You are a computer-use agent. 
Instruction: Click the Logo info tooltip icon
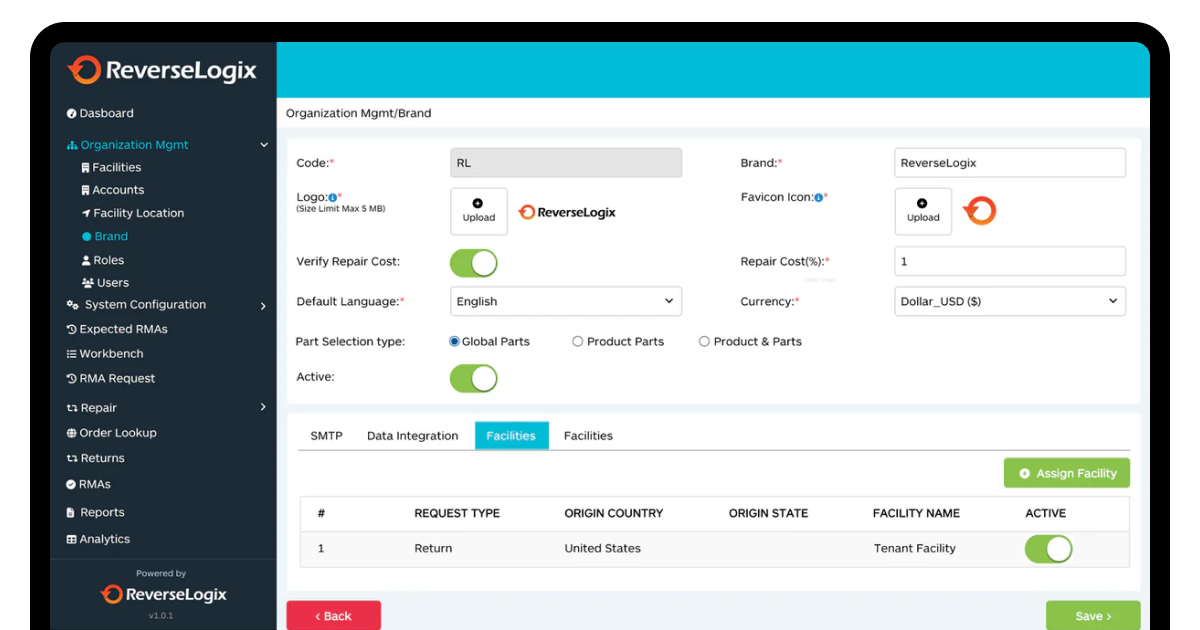333,198
